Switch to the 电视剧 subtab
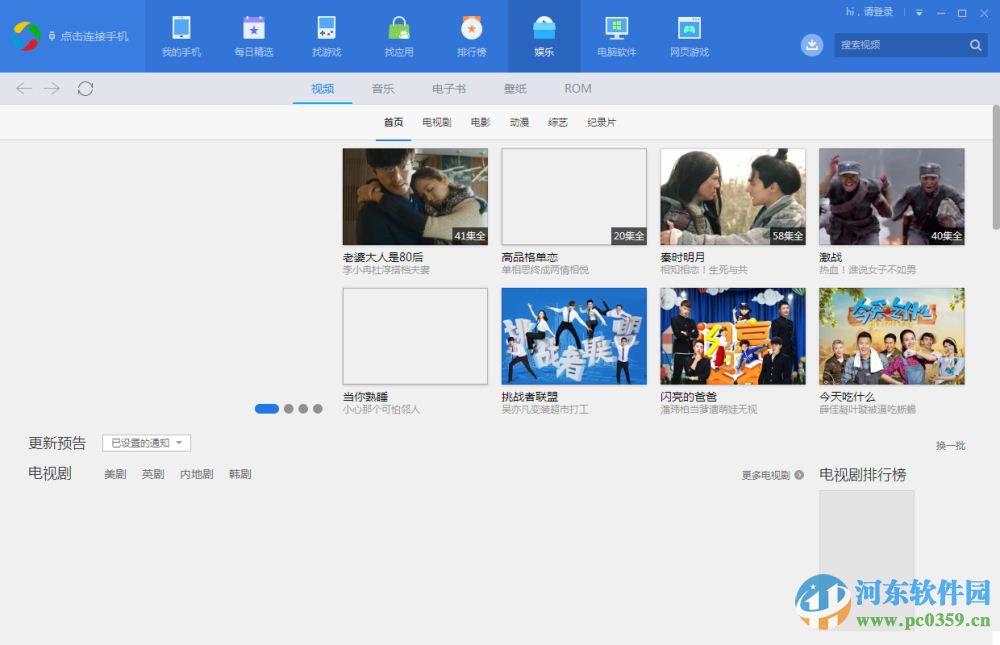Screen dimensions: 1000x645 point(435,121)
